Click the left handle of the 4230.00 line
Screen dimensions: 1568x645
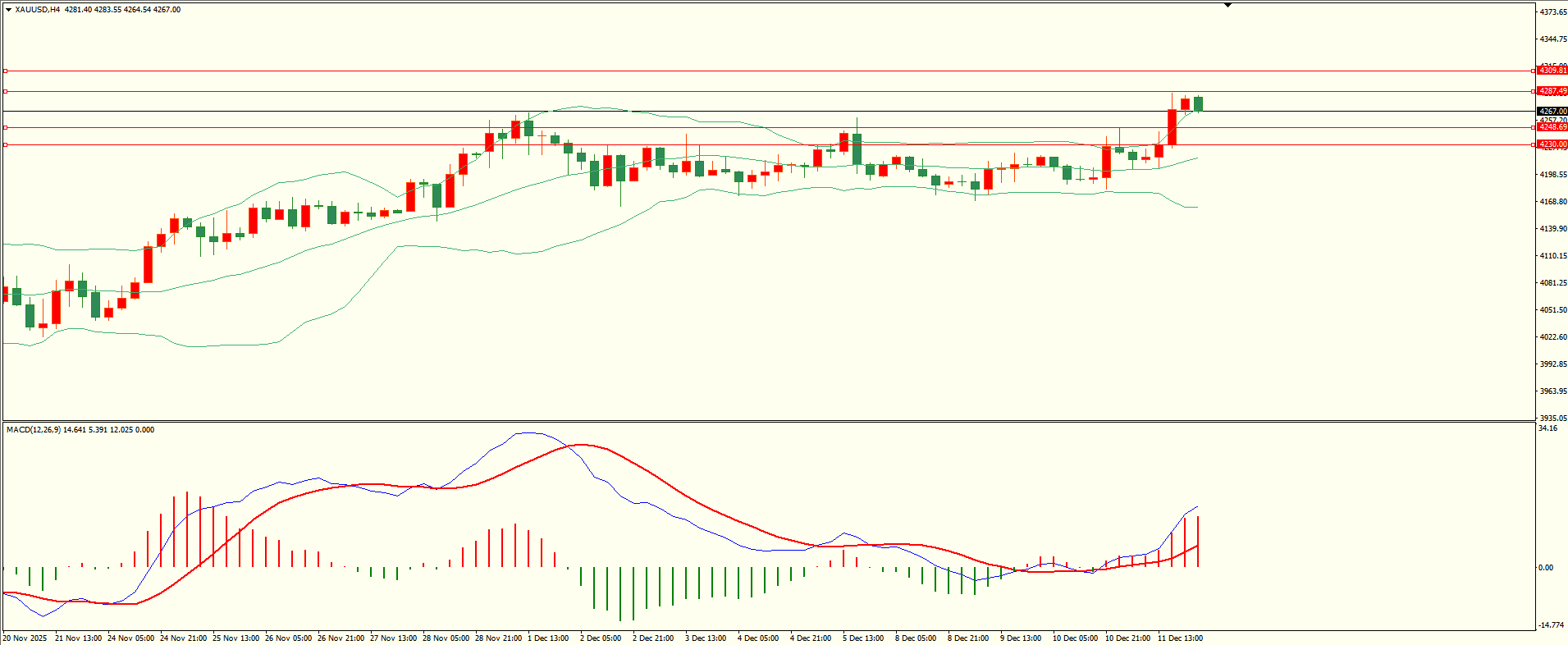[x=5, y=144]
